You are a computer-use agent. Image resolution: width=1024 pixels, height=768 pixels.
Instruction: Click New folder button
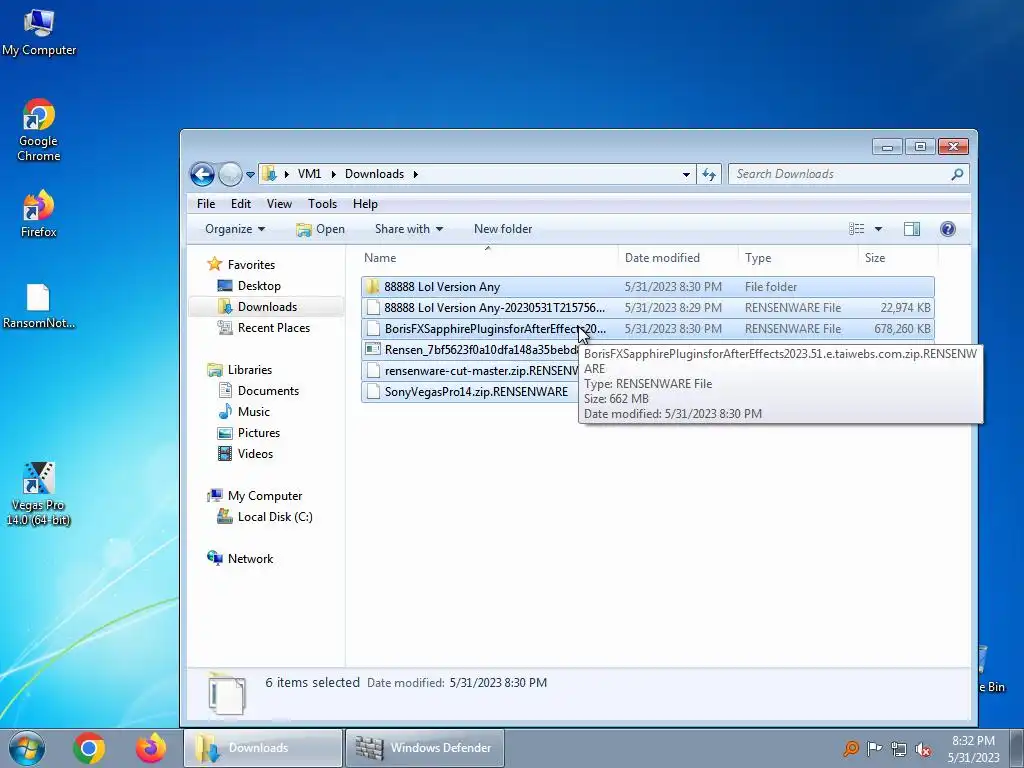click(503, 229)
